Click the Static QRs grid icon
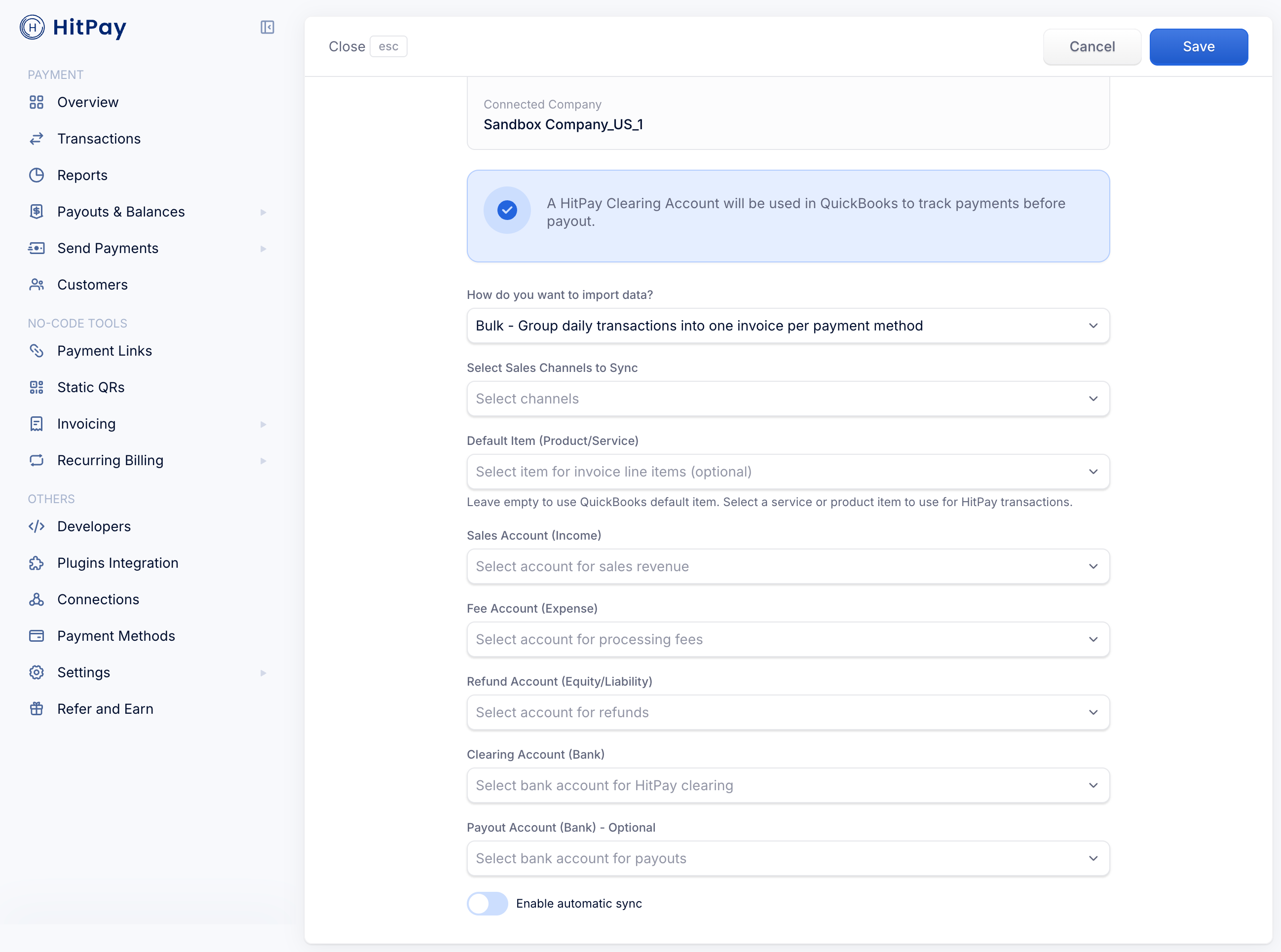 pyautogui.click(x=37, y=387)
